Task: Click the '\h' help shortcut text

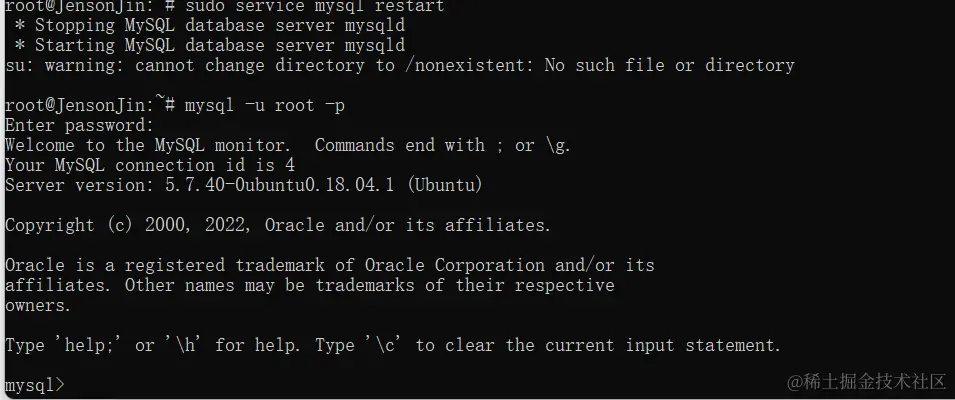Action: coord(183,345)
